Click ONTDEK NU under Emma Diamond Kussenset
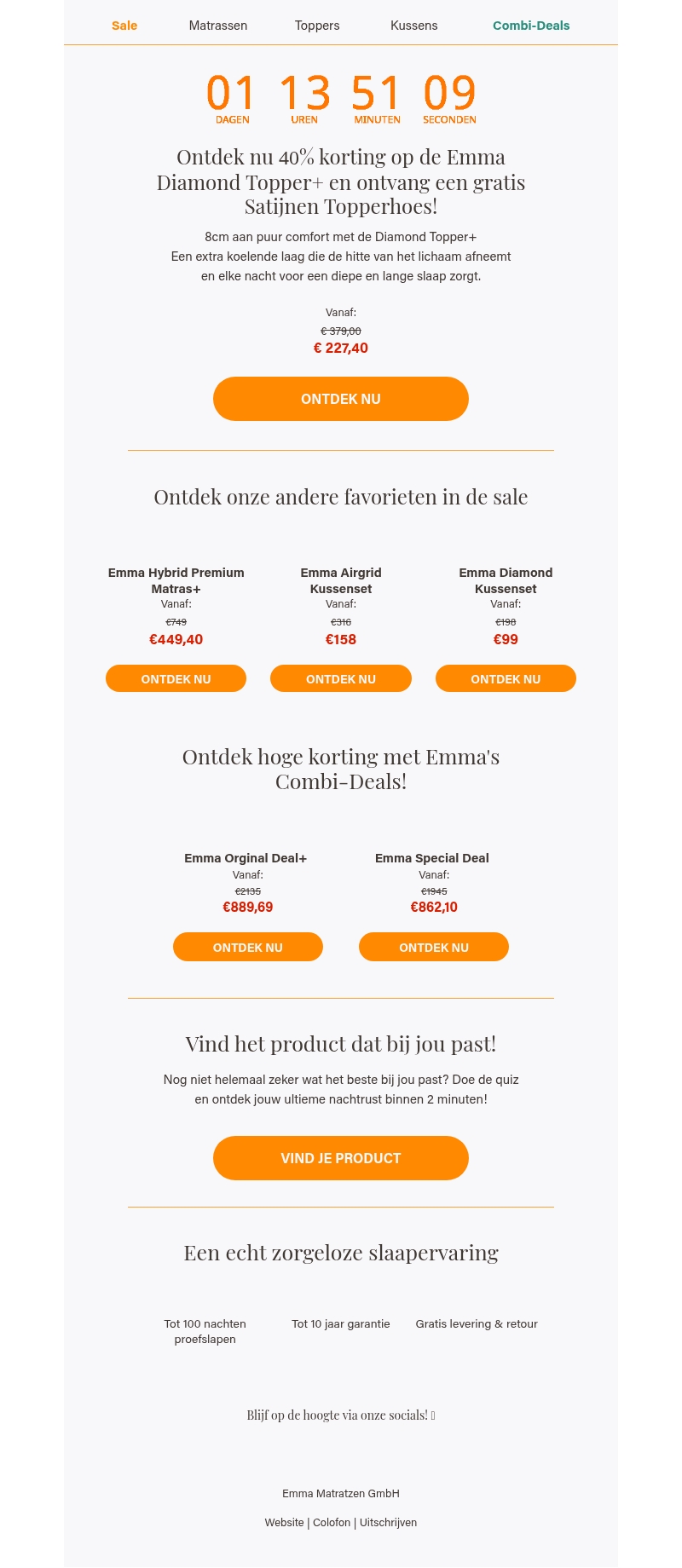This screenshot has height=1568, width=682. coord(506,679)
